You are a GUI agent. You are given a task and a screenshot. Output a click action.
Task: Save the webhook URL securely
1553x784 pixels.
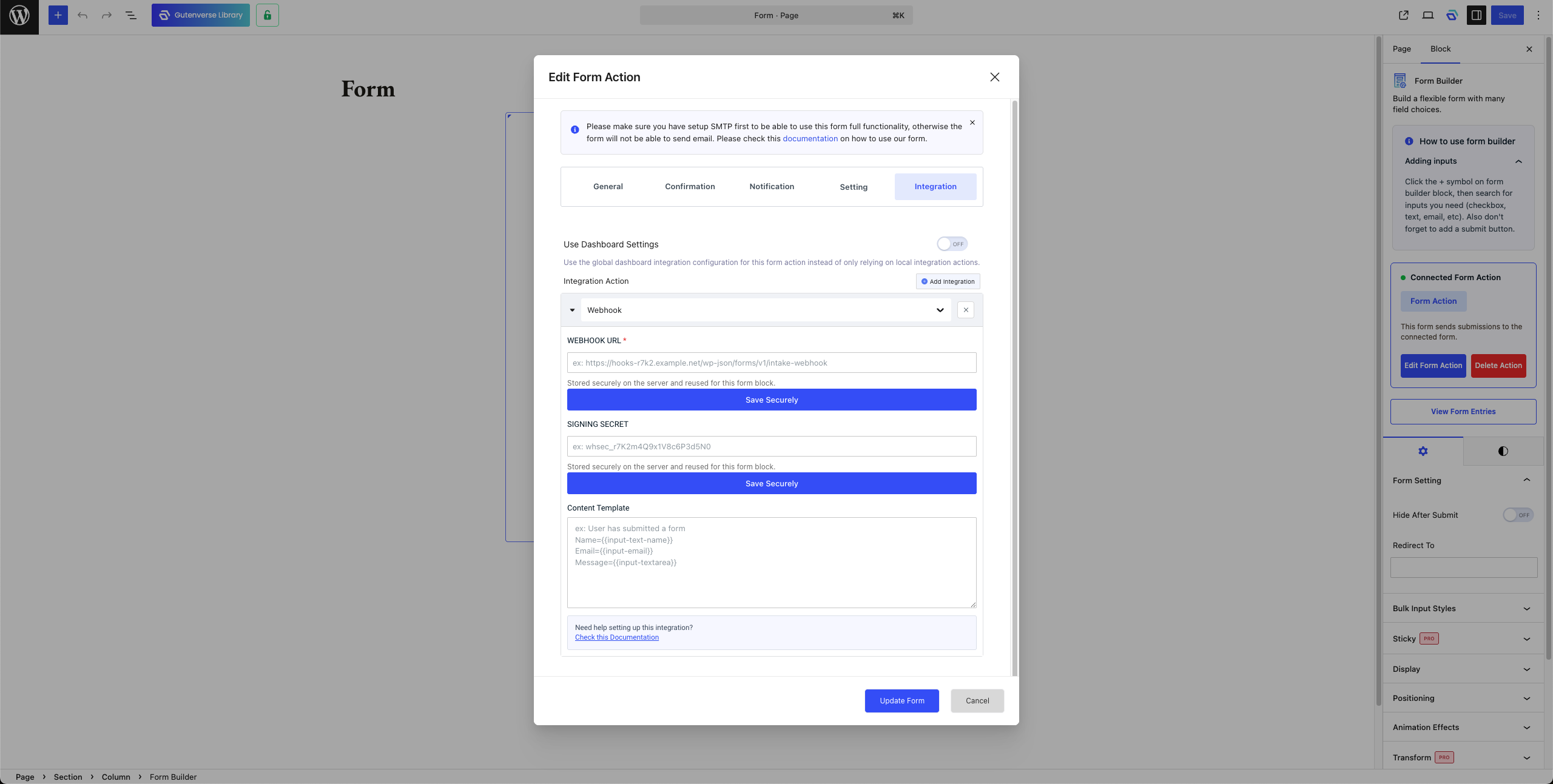(772, 400)
